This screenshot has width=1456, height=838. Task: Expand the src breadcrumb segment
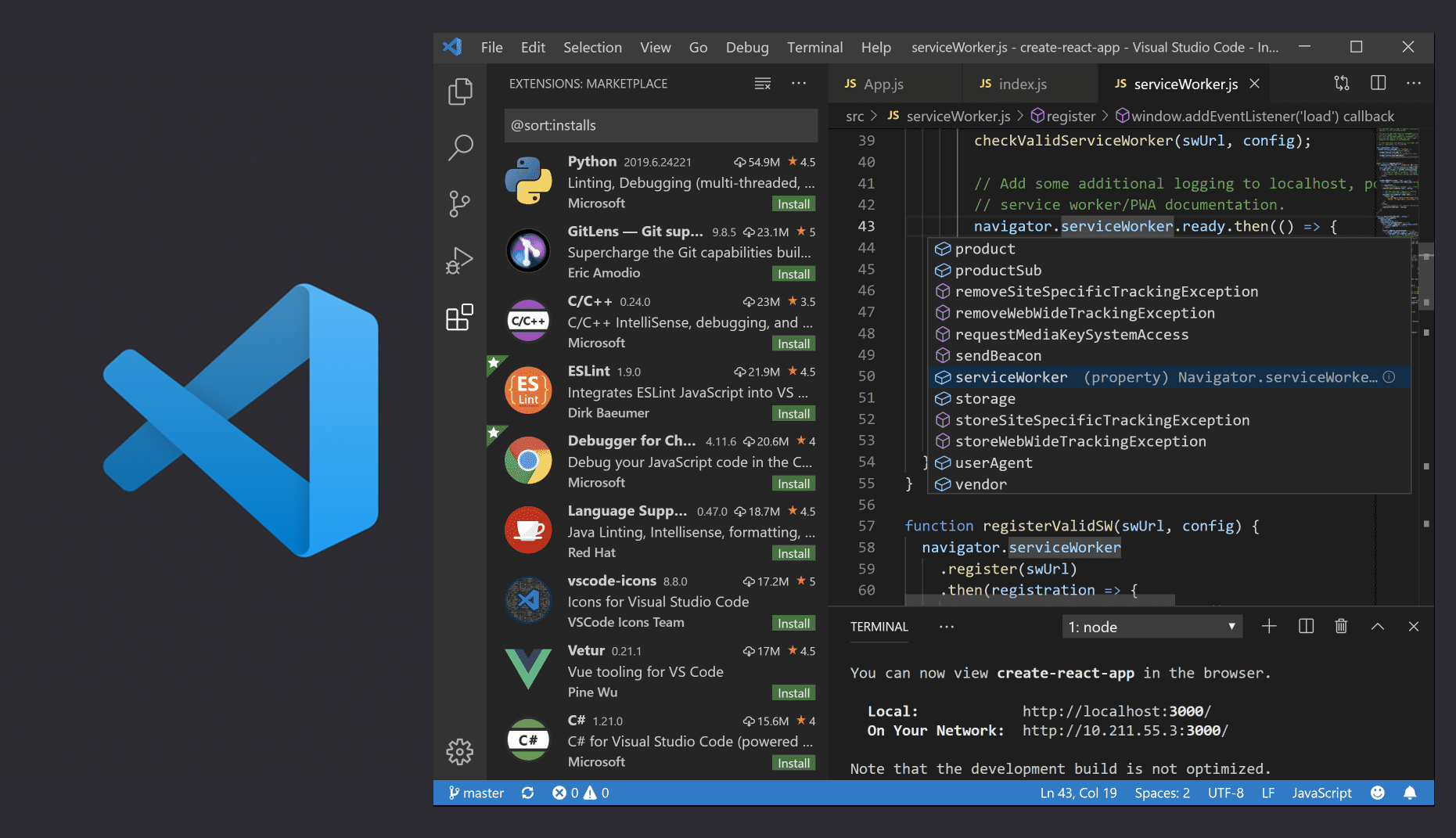point(855,116)
